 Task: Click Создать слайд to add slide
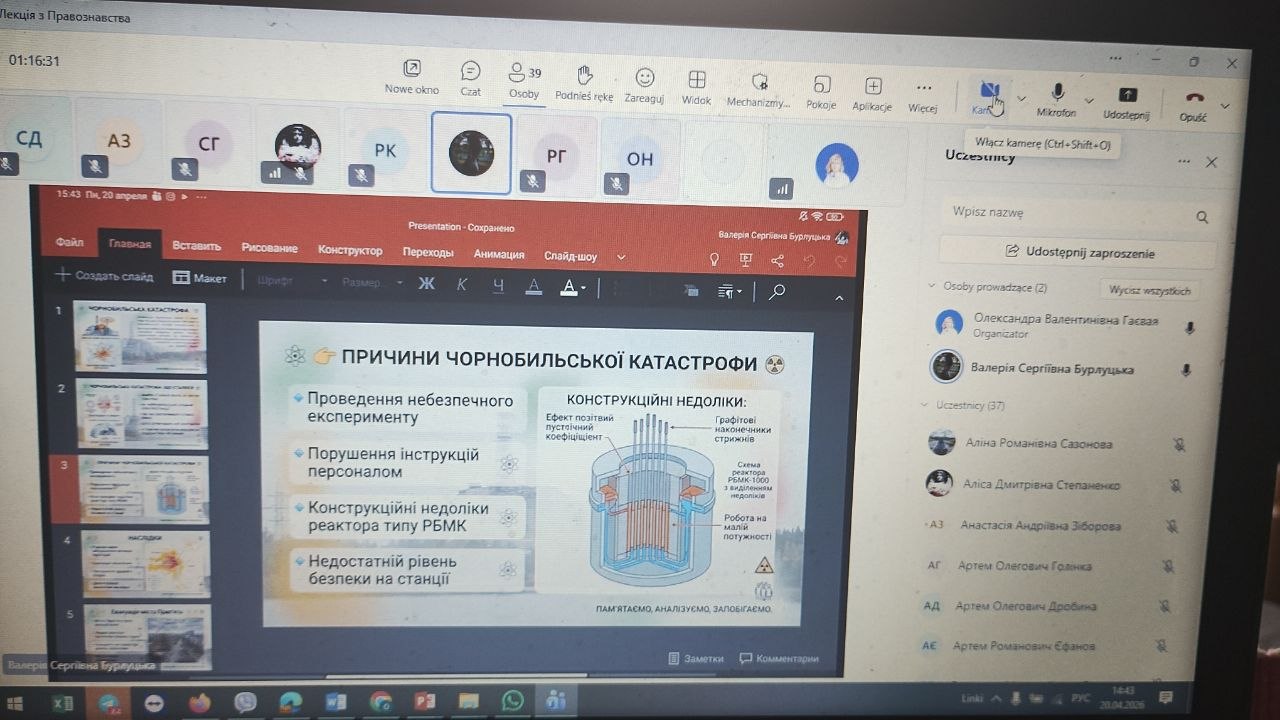[104, 276]
